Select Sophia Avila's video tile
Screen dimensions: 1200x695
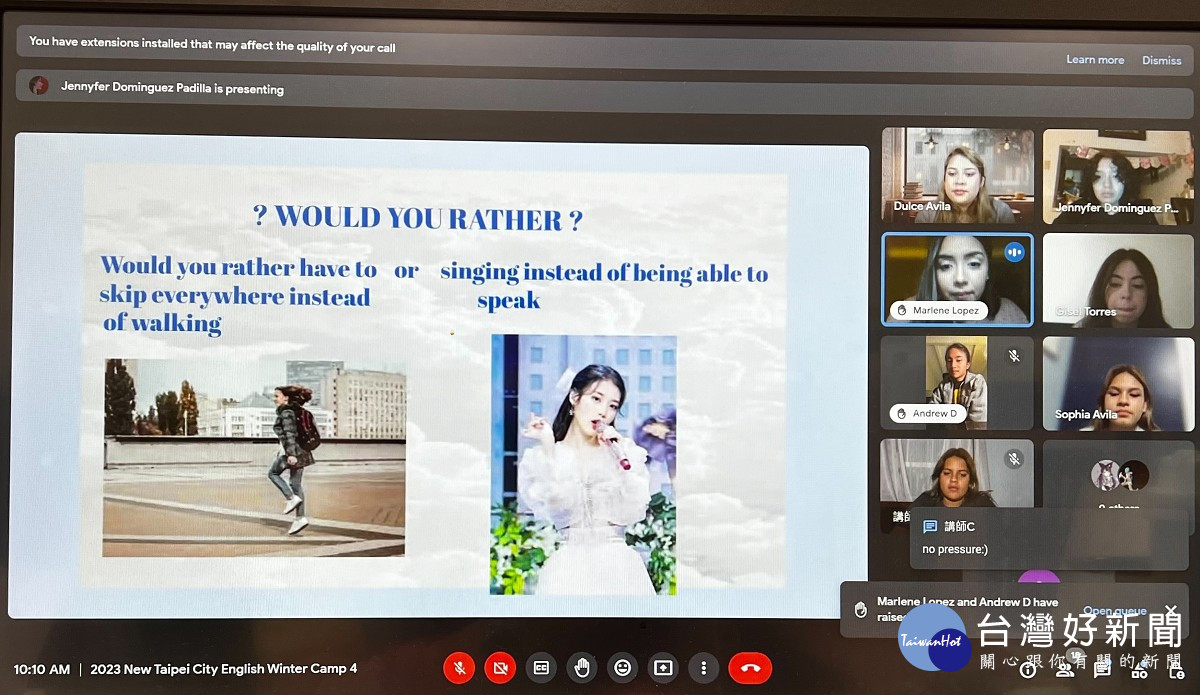[1118, 384]
